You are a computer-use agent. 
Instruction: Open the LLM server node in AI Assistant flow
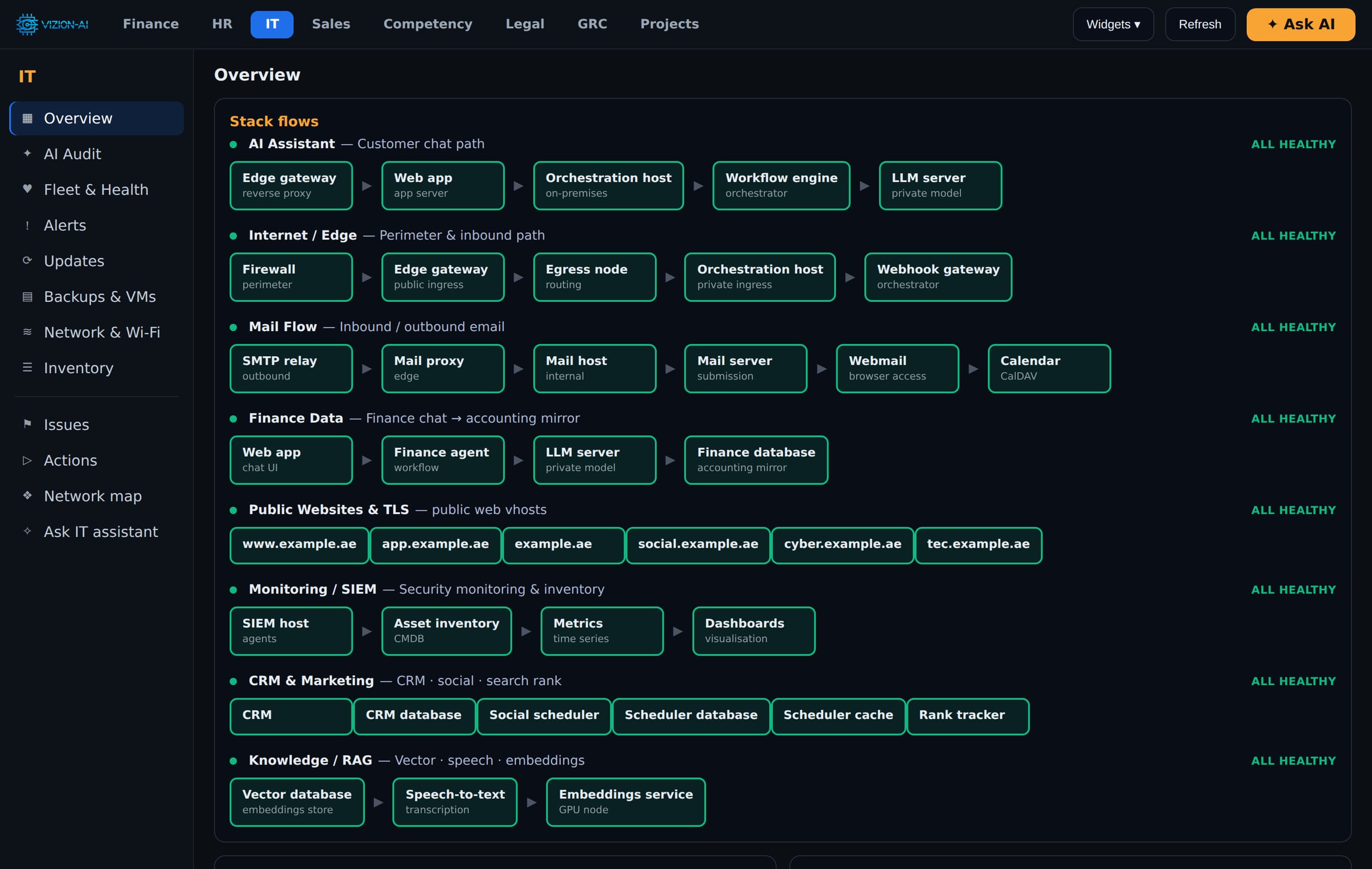[x=940, y=185]
